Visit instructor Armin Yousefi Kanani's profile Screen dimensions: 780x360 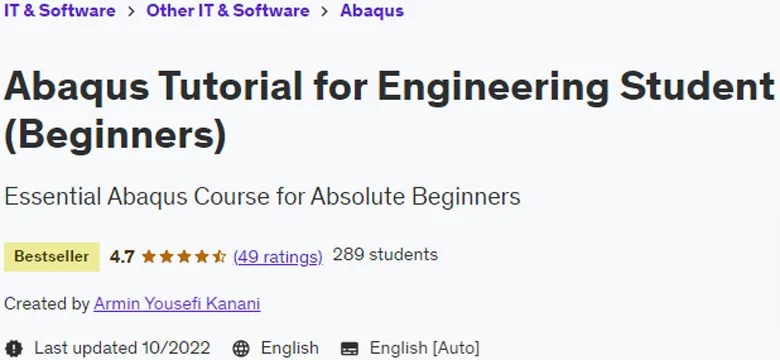(177, 303)
